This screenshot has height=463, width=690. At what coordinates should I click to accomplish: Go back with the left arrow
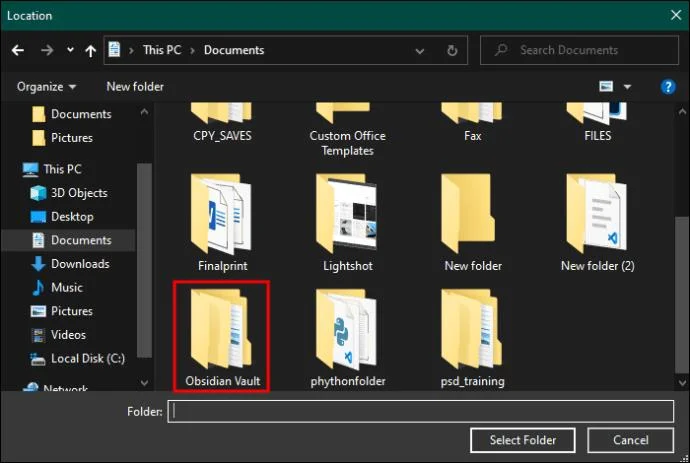(18, 50)
